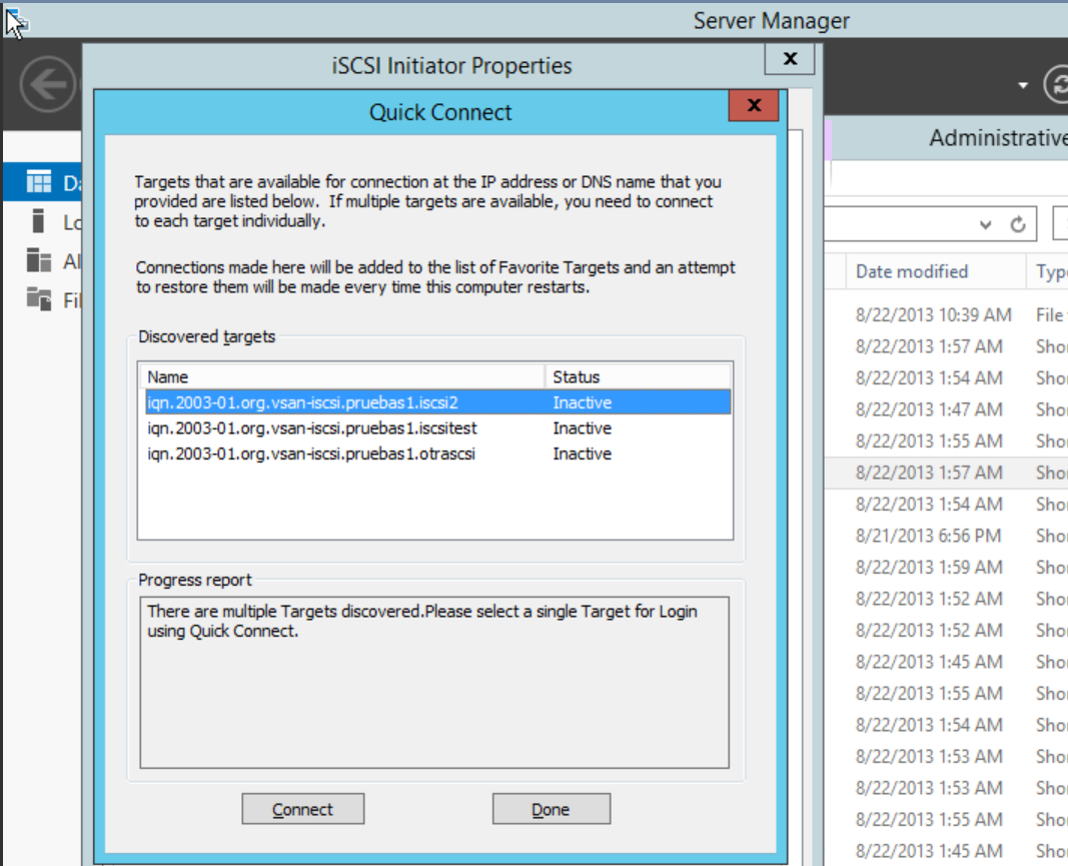1068x866 pixels.
Task: Click the Connect button in Quick Connect
Action: click(302, 809)
